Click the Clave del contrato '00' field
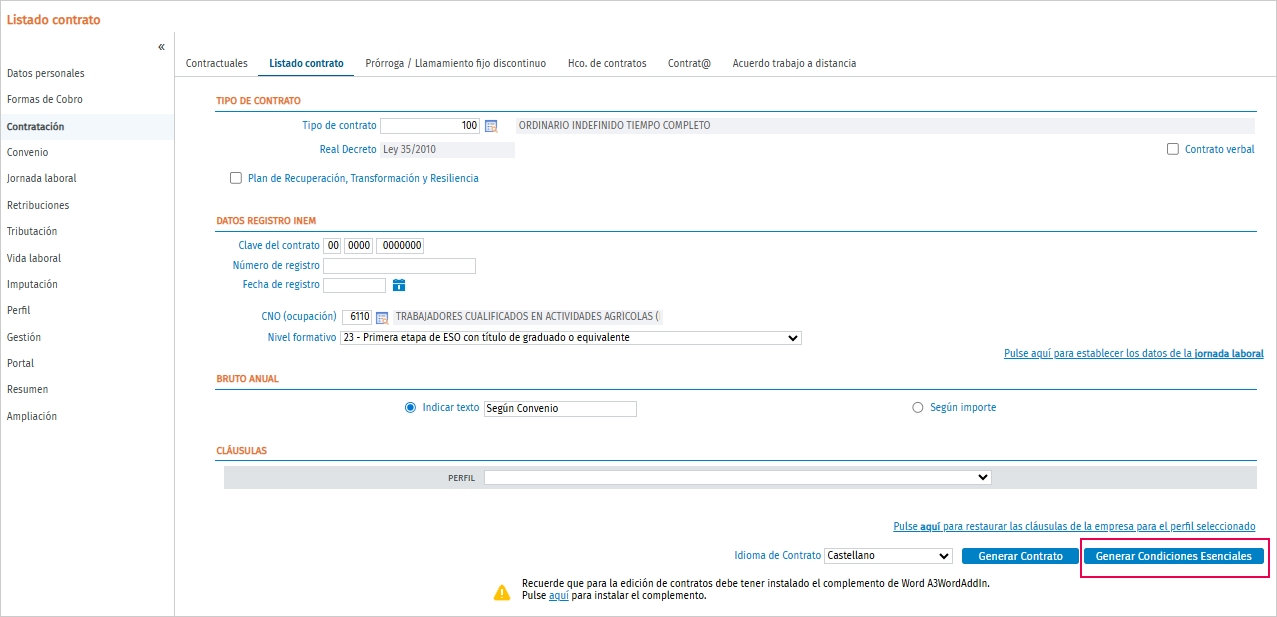 pyautogui.click(x=333, y=246)
